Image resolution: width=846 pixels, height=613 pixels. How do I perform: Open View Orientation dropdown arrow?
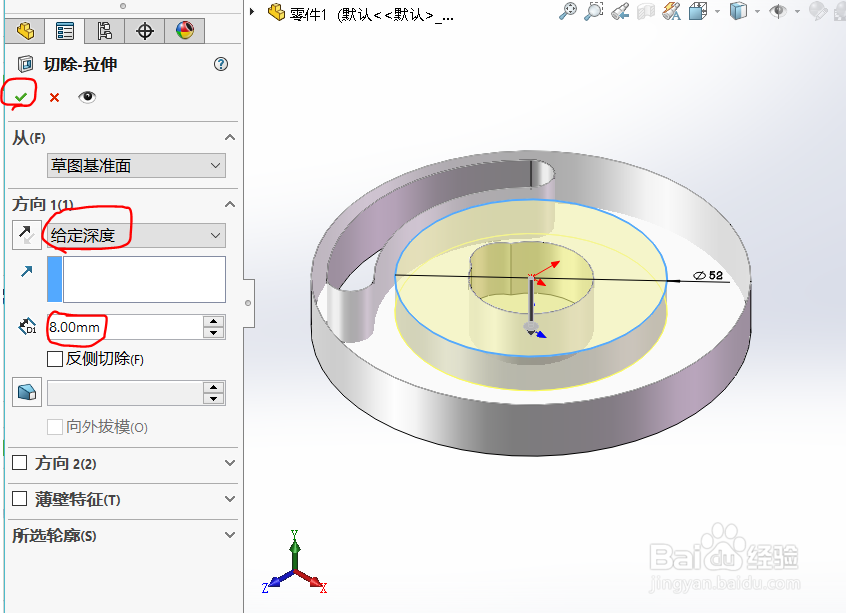click(x=718, y=11)
